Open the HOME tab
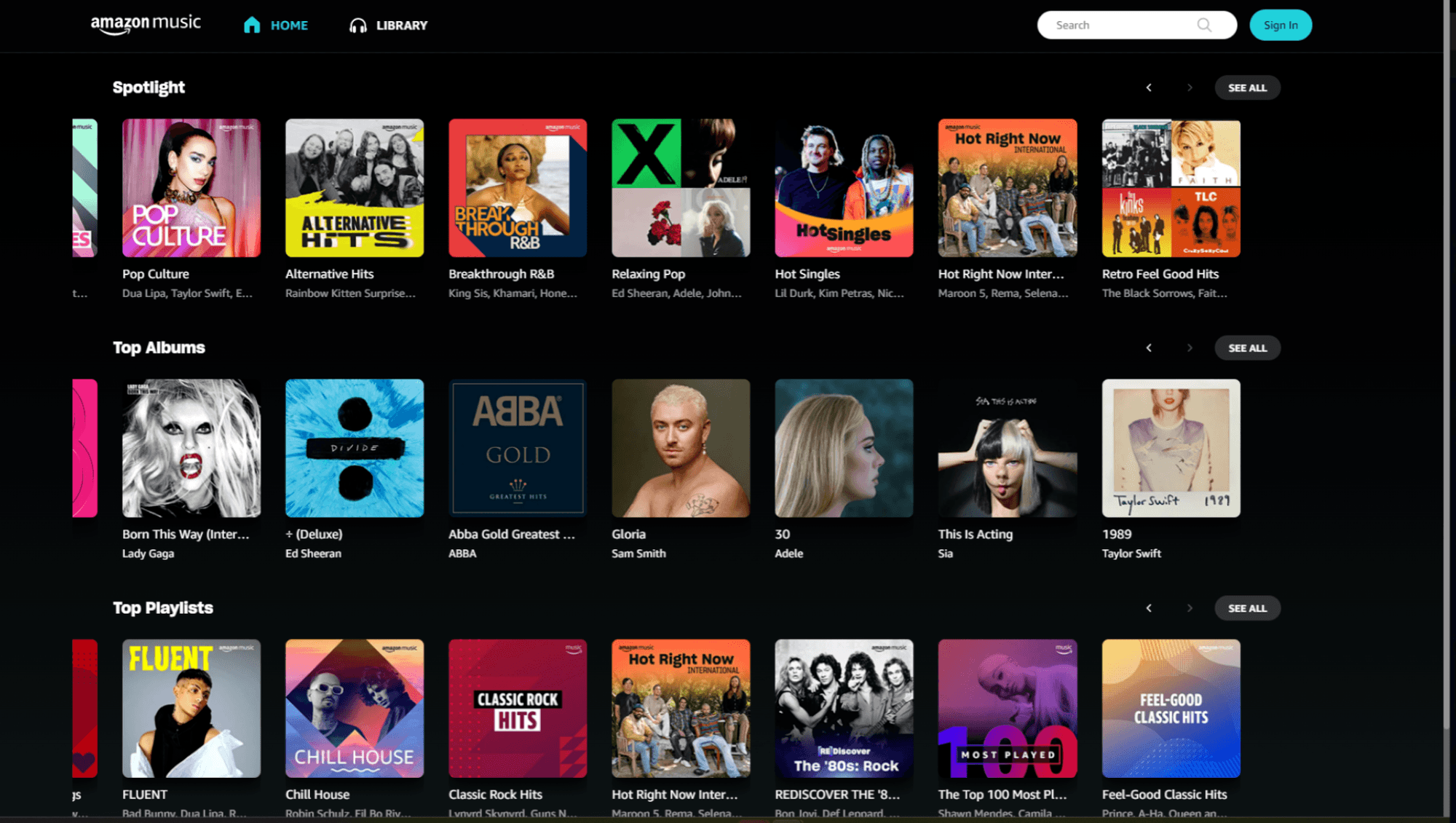 pyautogui.click(x=275, y=25)
